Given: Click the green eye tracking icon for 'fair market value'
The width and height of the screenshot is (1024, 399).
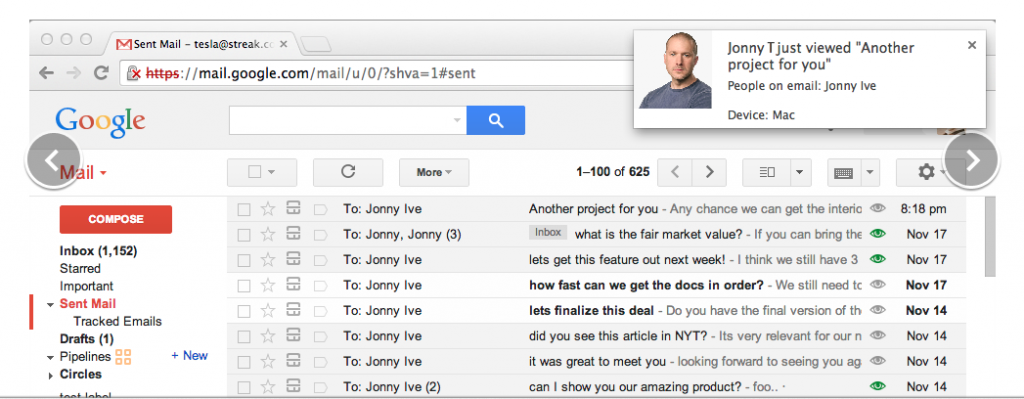Looking at the screenshot, I should 878,234.
